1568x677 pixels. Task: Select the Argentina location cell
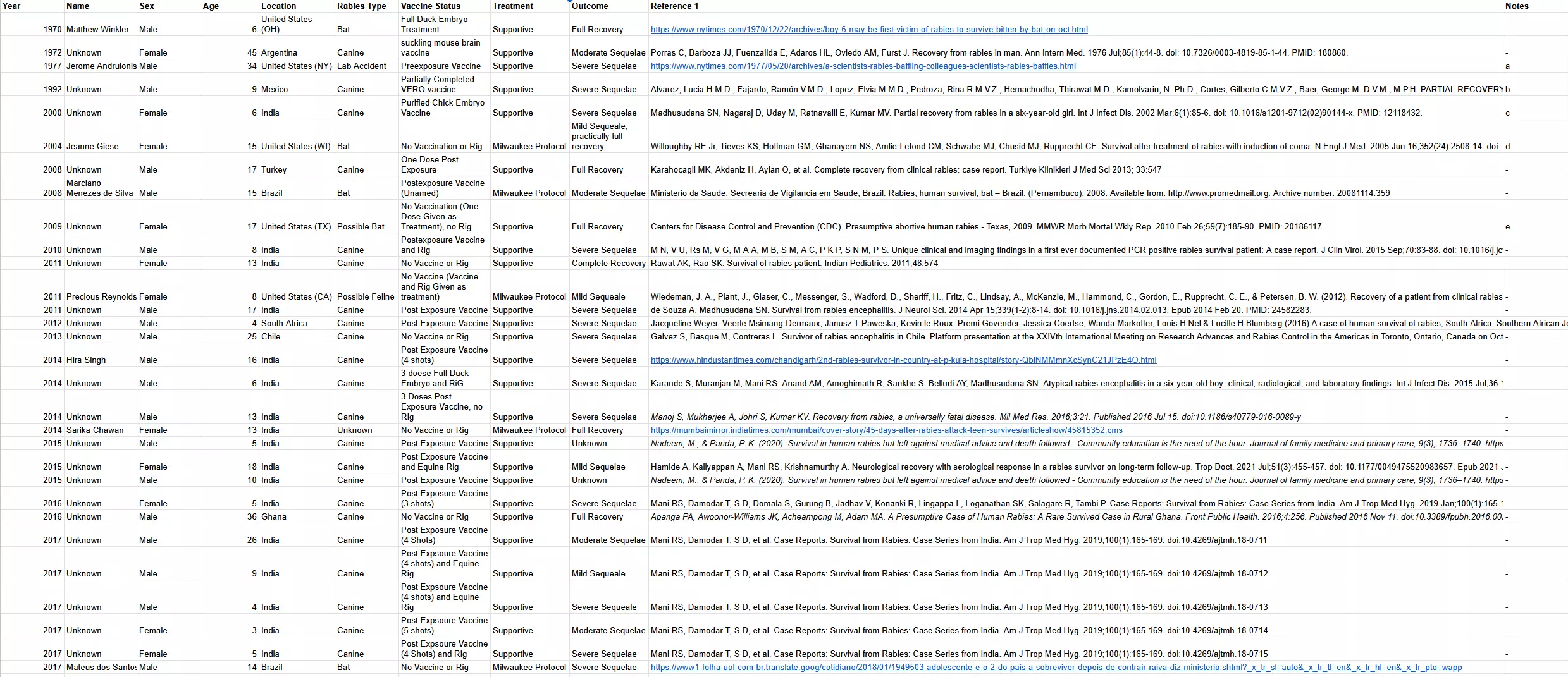coord(297,48)
